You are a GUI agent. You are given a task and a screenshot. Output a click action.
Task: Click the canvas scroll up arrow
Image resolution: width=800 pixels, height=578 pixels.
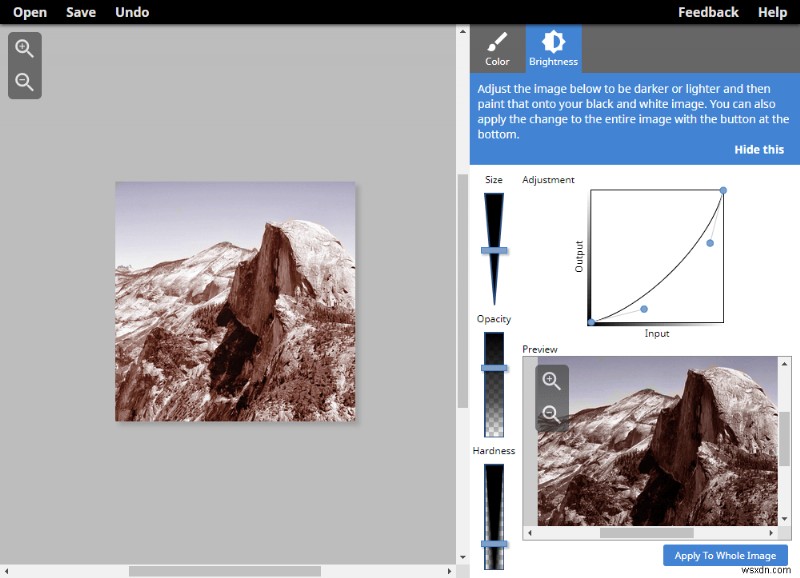click(x=462, y=32)
